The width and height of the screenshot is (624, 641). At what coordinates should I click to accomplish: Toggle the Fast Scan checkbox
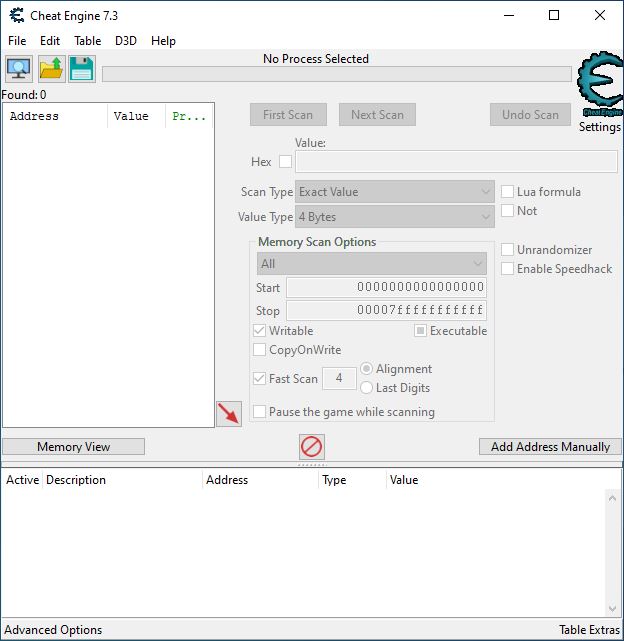[x=259, y=379]
